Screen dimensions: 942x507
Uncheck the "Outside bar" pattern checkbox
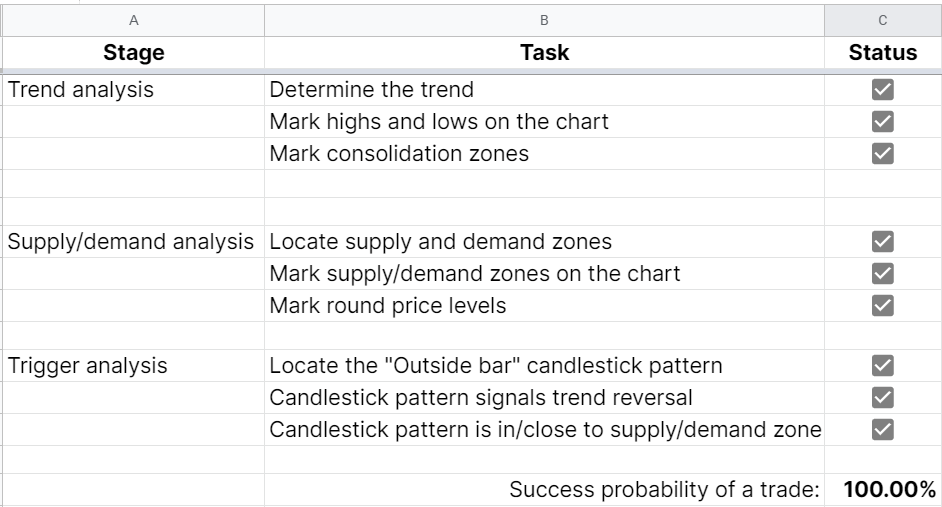pos(883,365)
